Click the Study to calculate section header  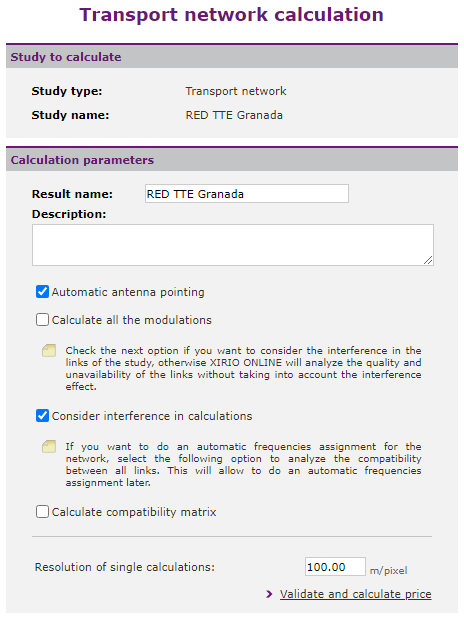[232, 57]
